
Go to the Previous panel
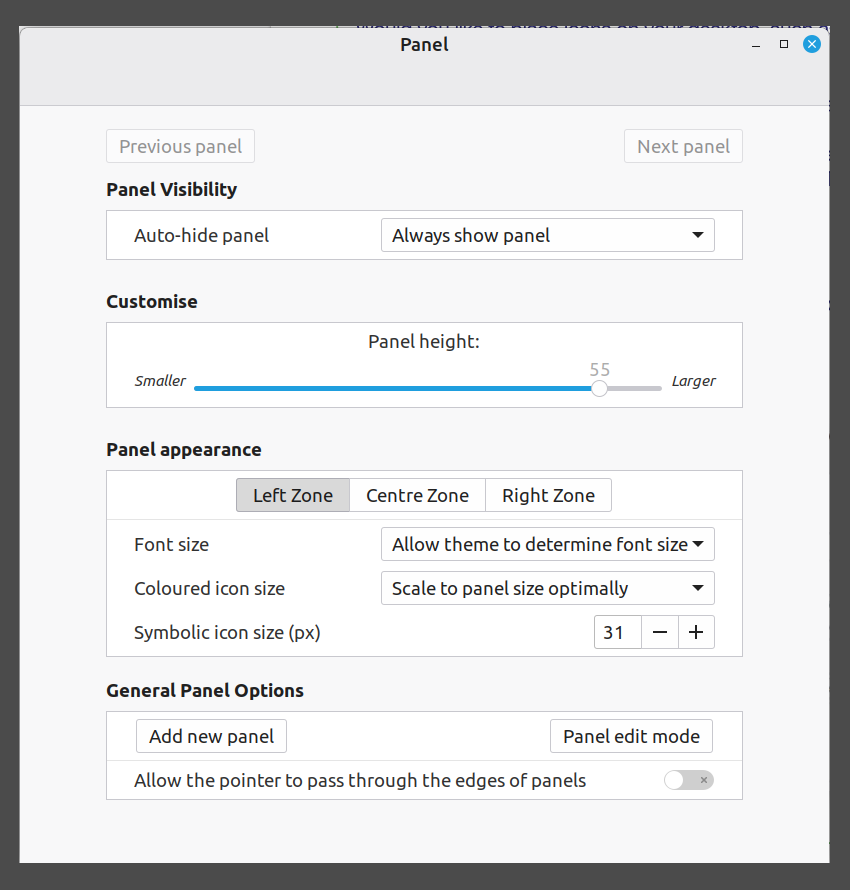[180, 146]
